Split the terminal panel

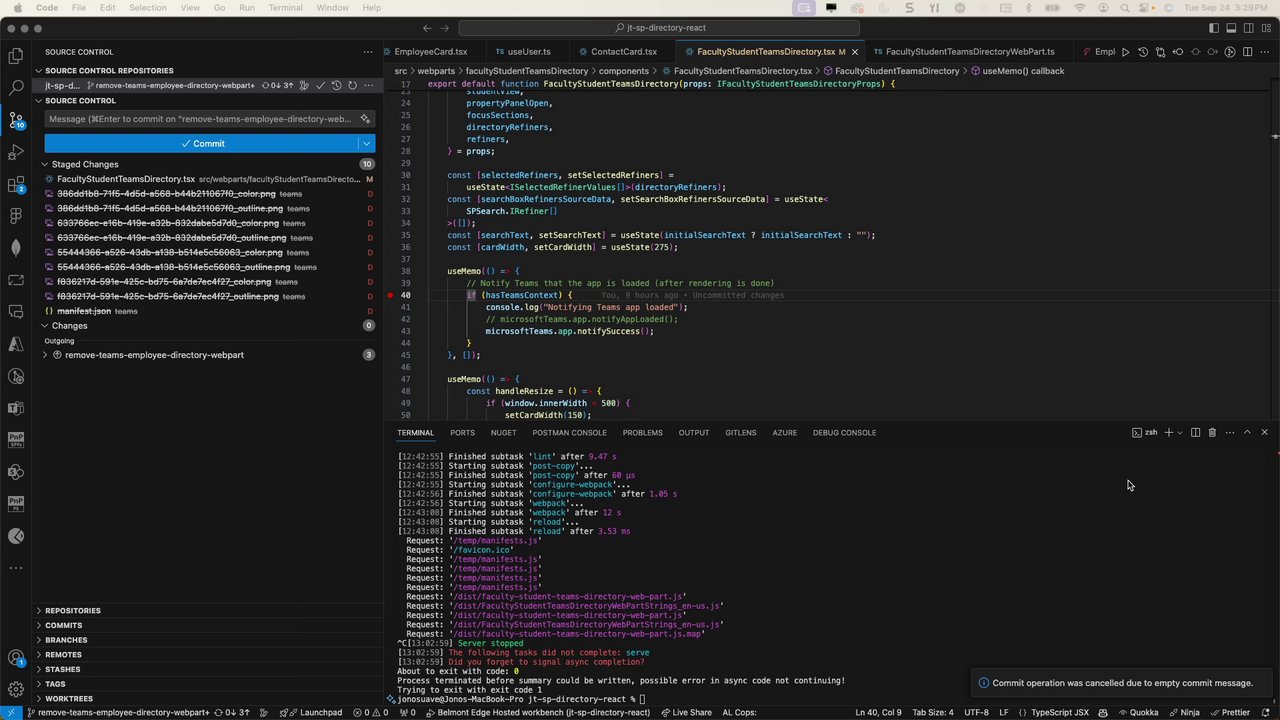tap(1195, 432)
